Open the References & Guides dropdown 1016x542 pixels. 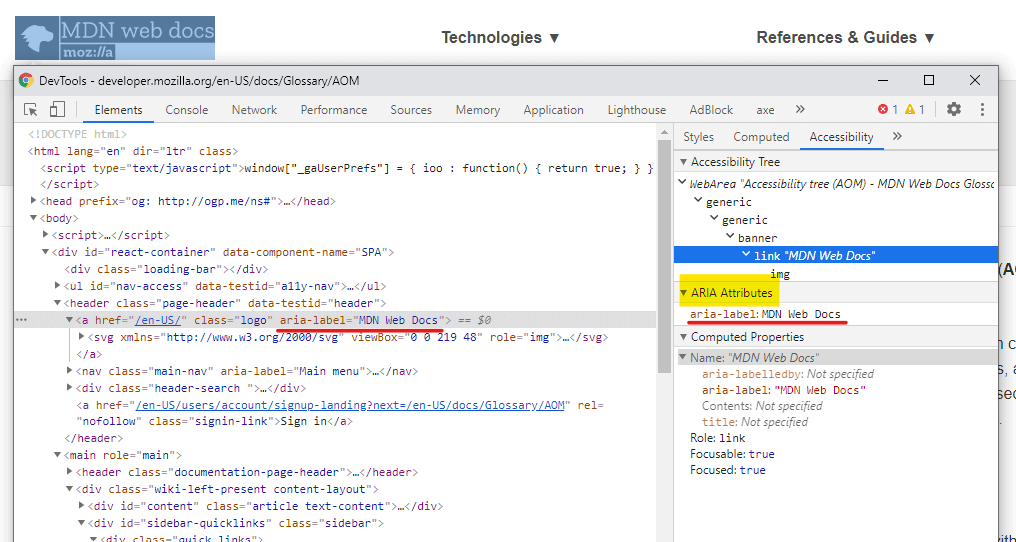846,38
